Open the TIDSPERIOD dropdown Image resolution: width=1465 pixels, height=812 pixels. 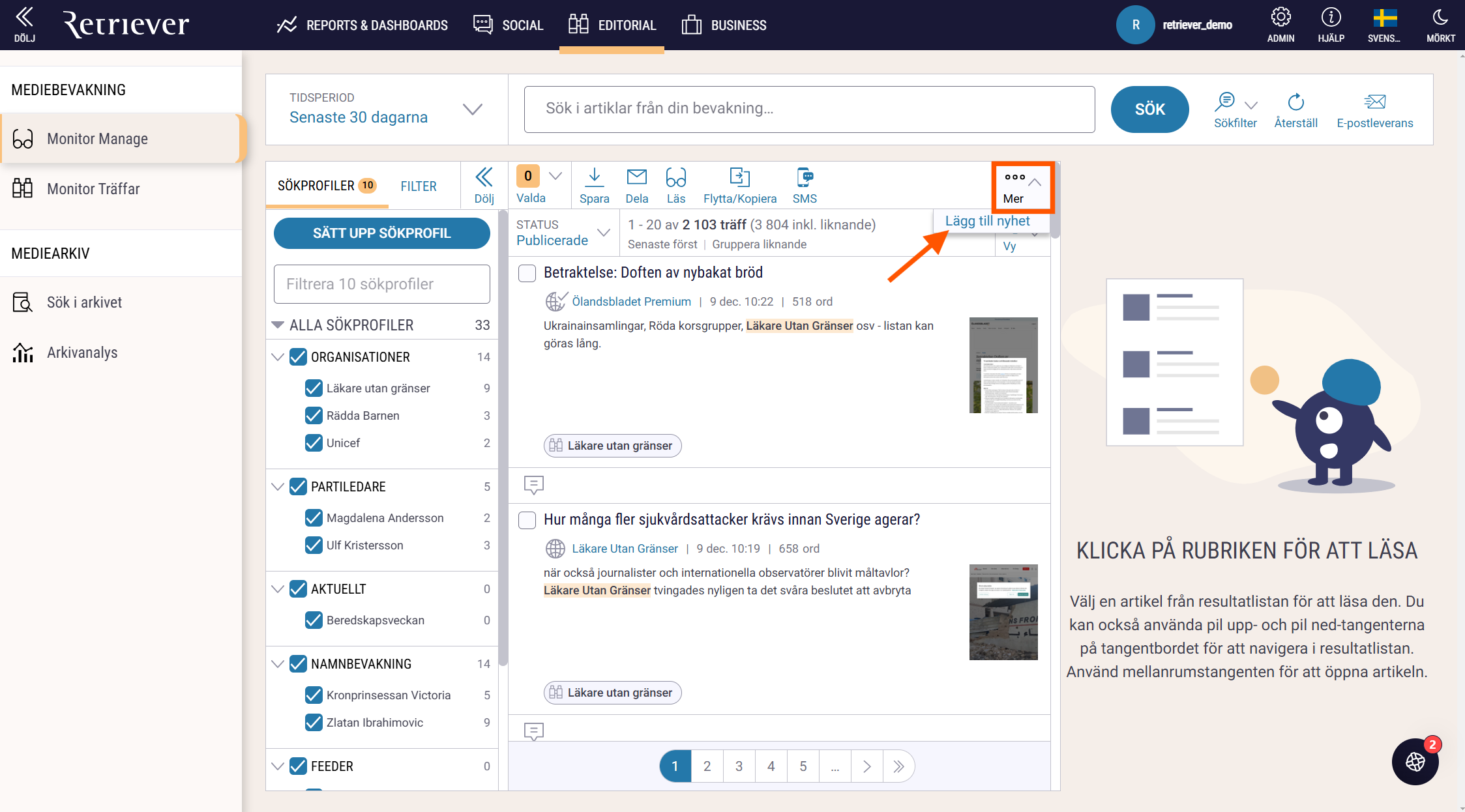[x=387, y=109]
